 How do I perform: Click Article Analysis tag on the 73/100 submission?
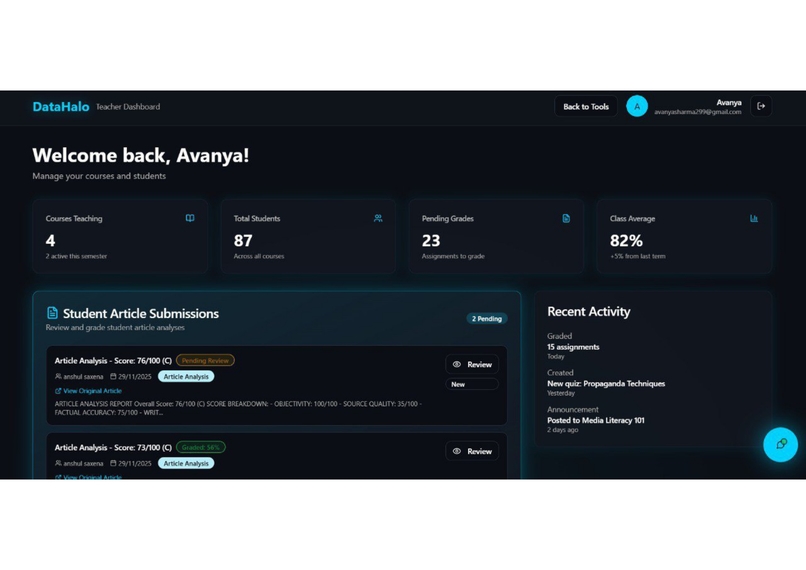tap(186, 463)
